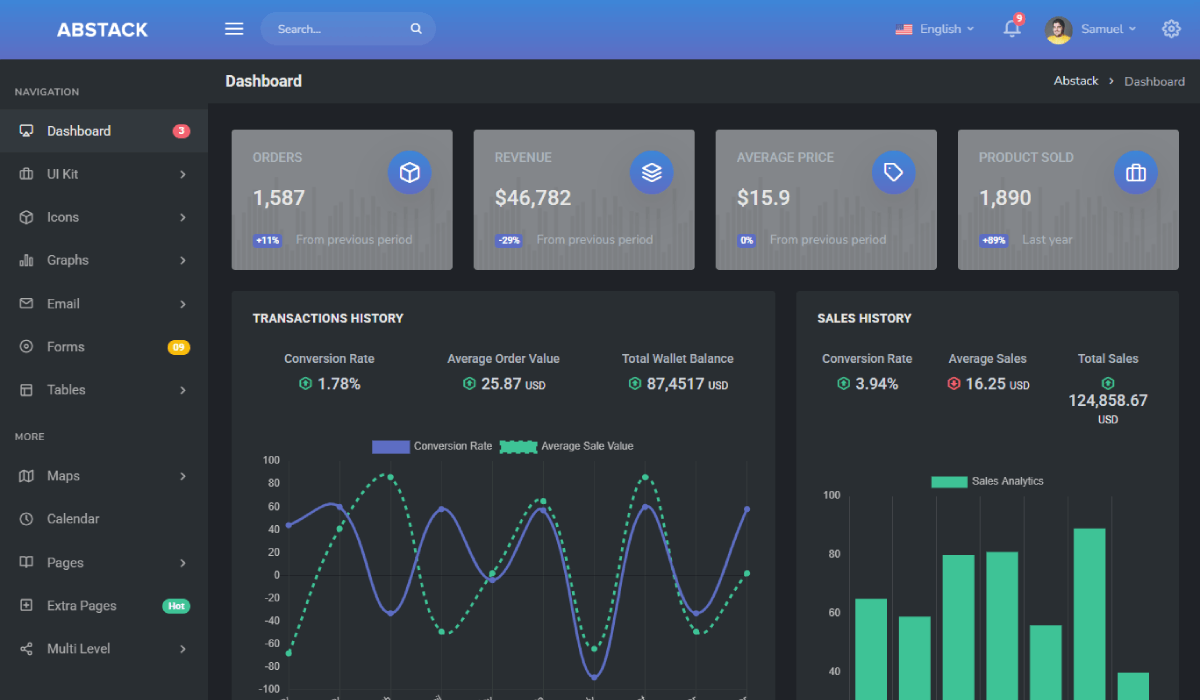Click the Abstack breadcrumb link
Screen dimensions: 1200x700
click(1076, 81)
